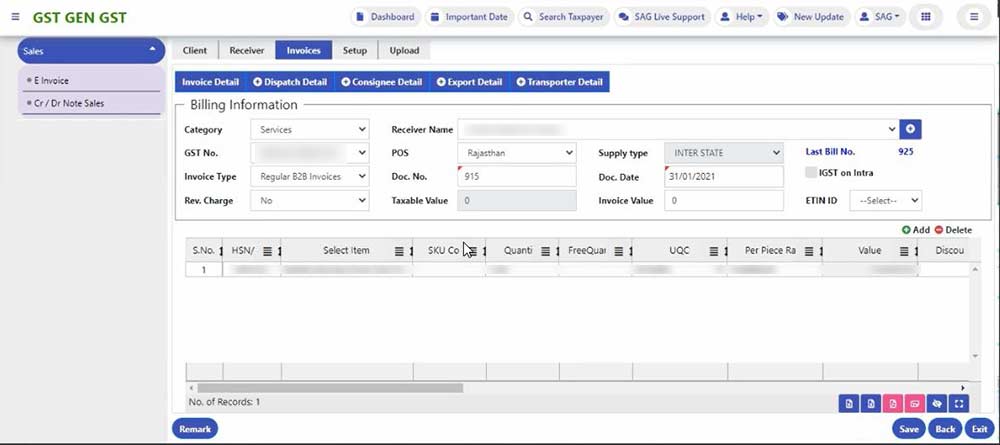
Task: Click the hamburger menu icon at top right
Action: click(x=974, y=17)
